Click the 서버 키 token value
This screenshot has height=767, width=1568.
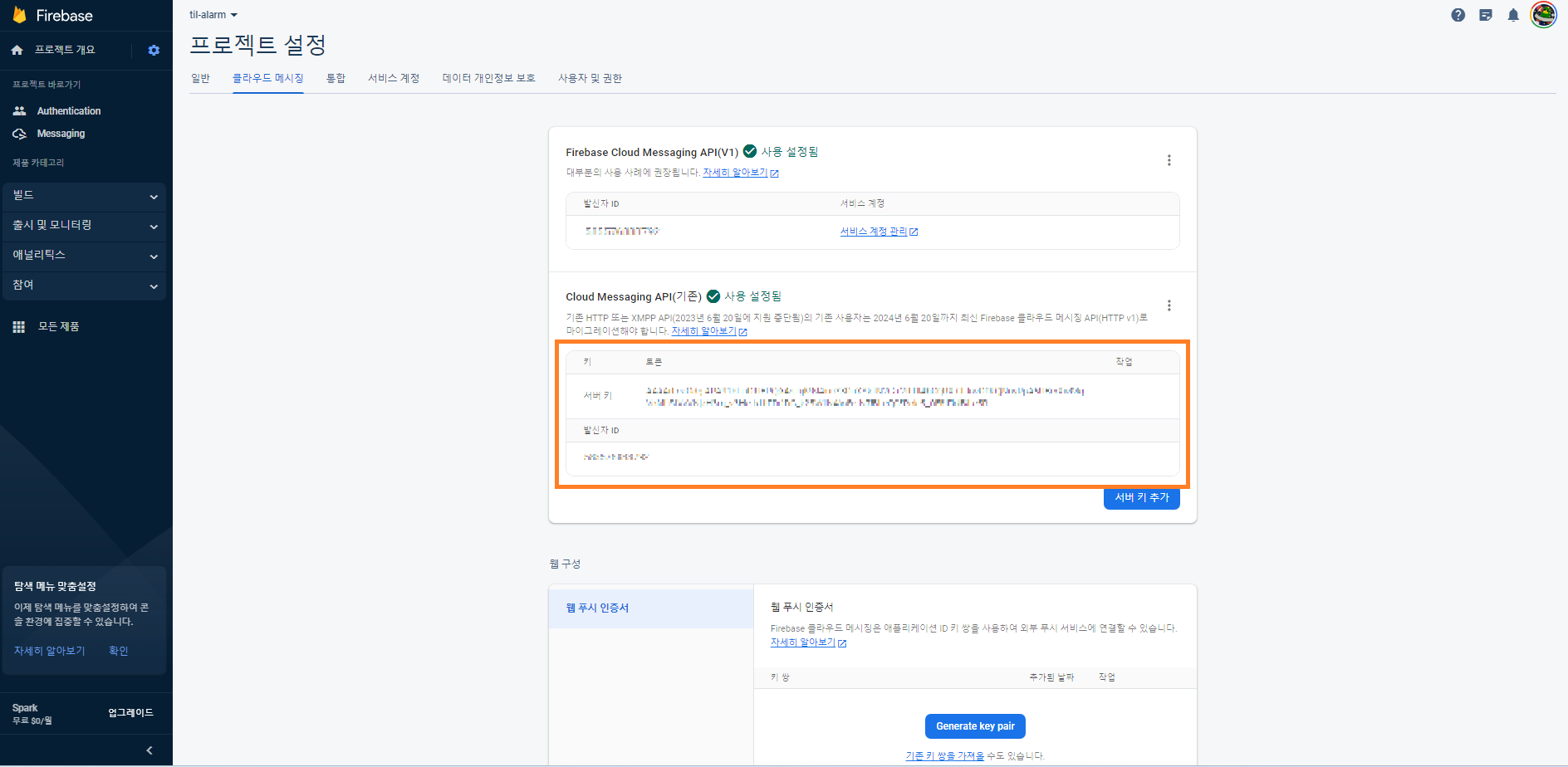[865, 396]
